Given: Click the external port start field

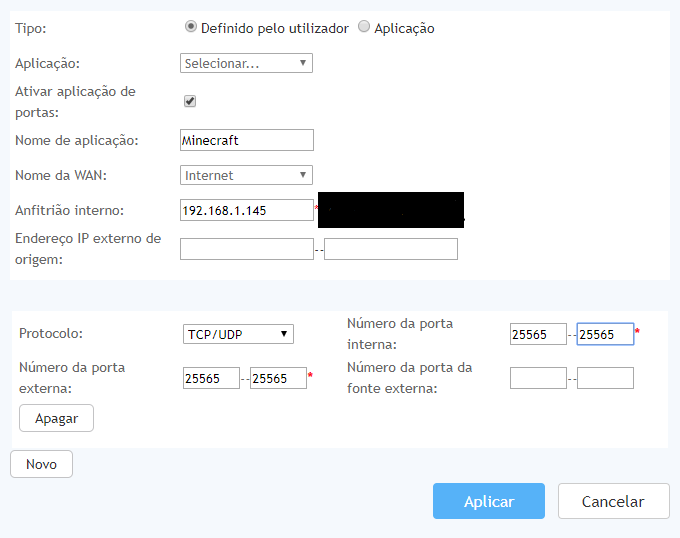Looking at the screenshot, I should pos(211,378).
